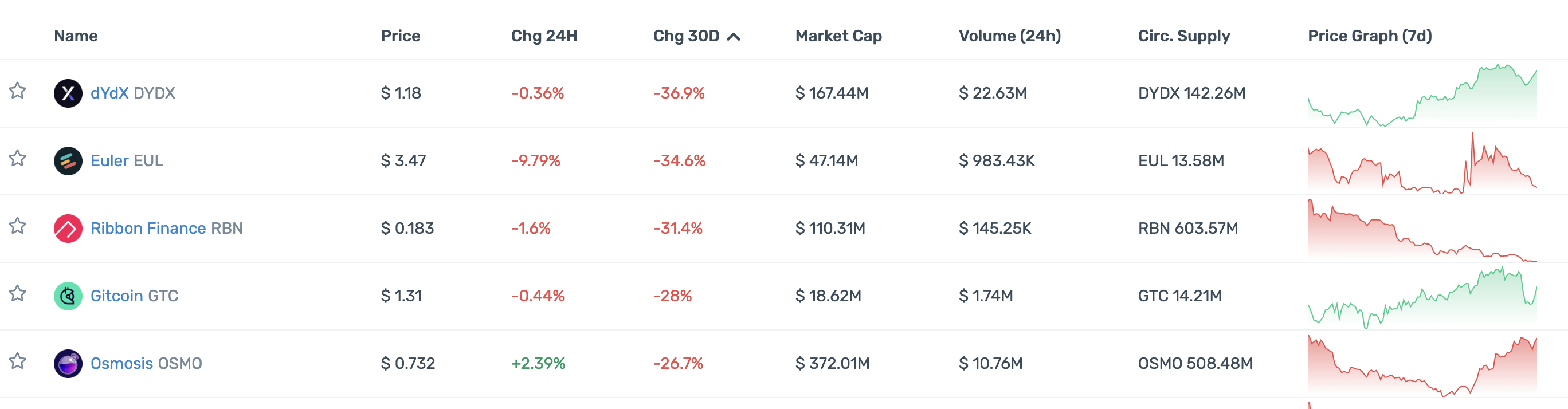Click the Euler coin logo icon
1568x409 pixels.
pyautogui.click(x=68, y=160)
